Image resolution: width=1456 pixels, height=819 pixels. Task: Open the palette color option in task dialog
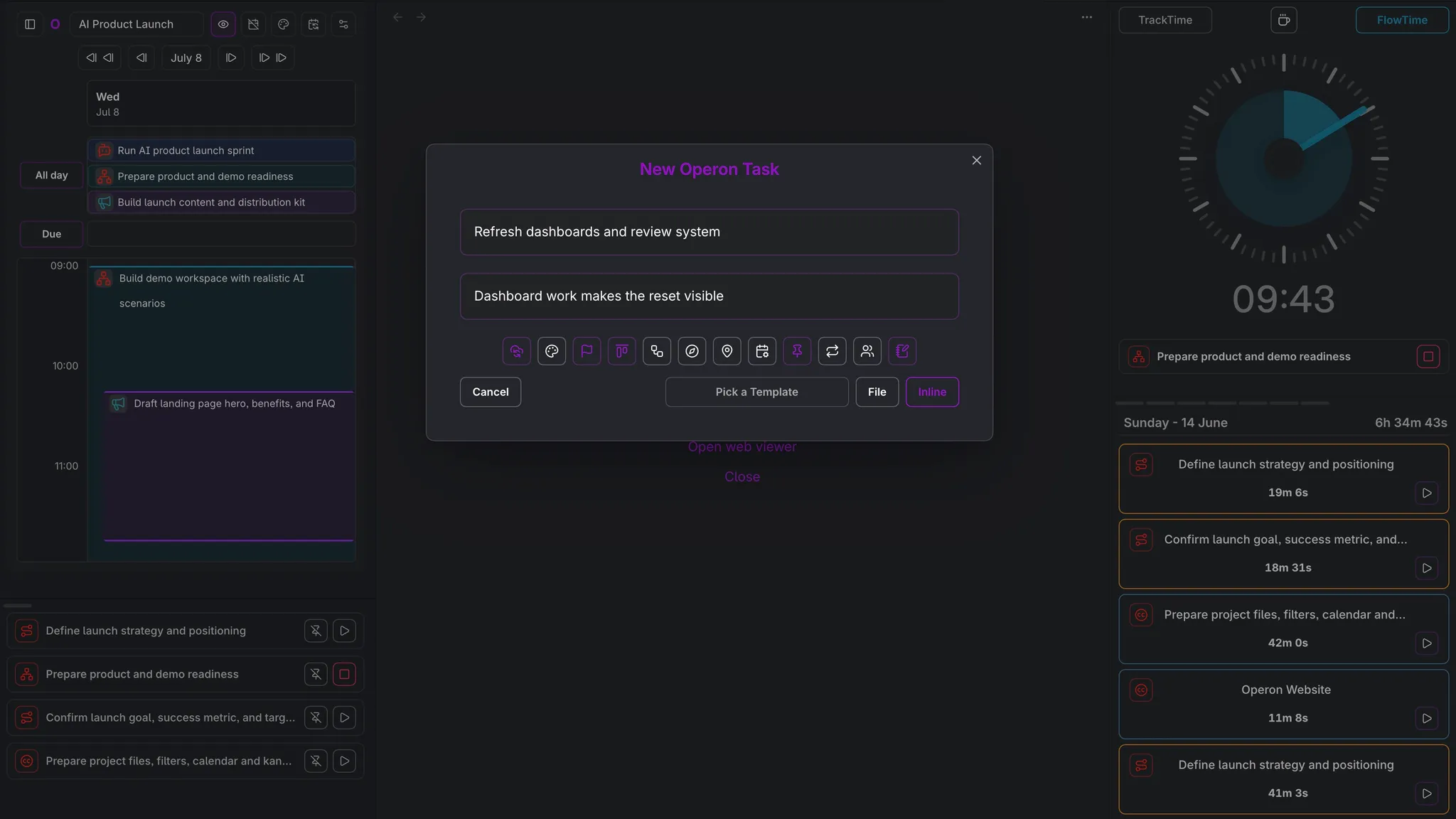(x=552, y=351)
